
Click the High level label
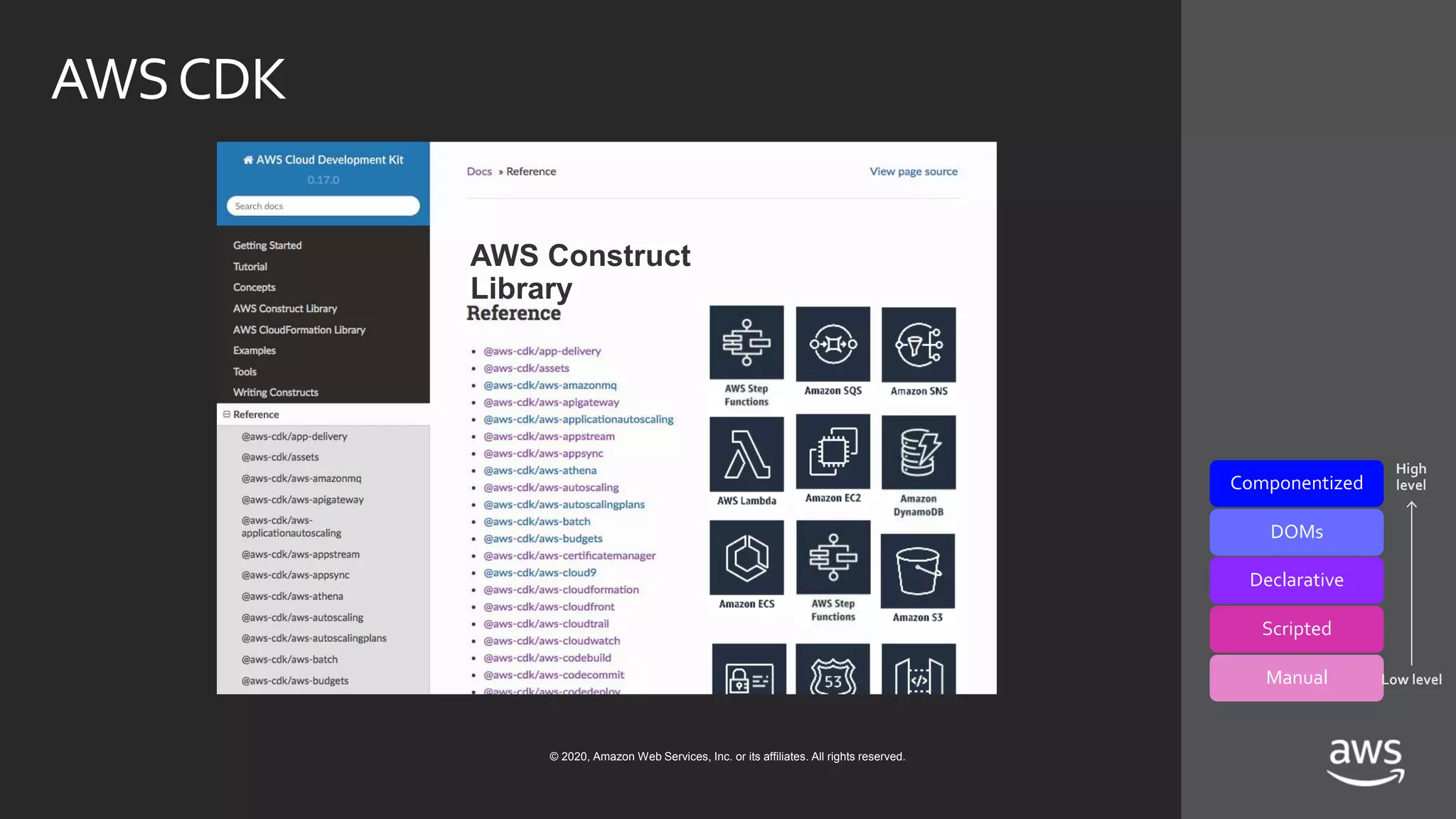tap(1410, 477)
